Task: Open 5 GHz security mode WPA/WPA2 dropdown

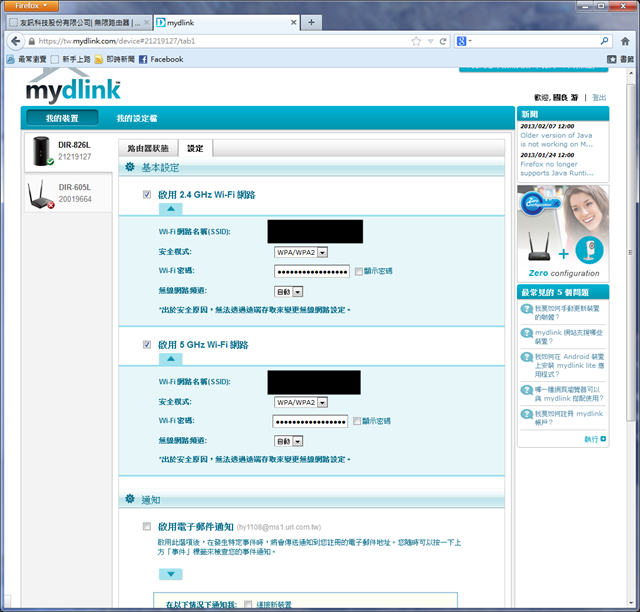Action: [301, 403]
